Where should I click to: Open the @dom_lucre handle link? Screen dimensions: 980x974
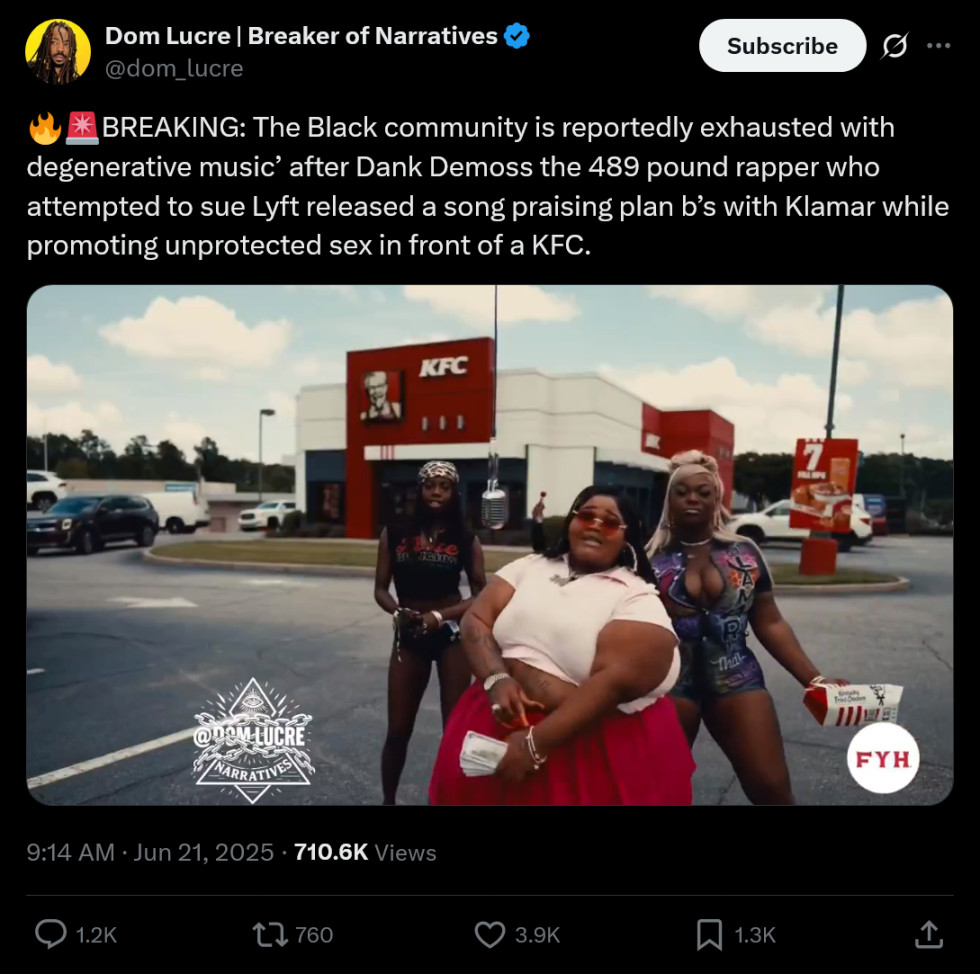[x=174, y=68]
